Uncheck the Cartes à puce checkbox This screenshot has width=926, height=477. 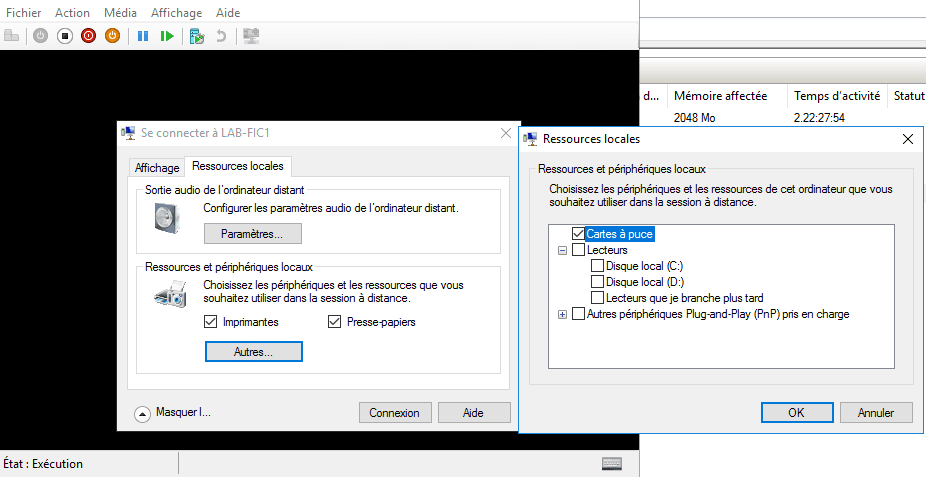[578, 234]
